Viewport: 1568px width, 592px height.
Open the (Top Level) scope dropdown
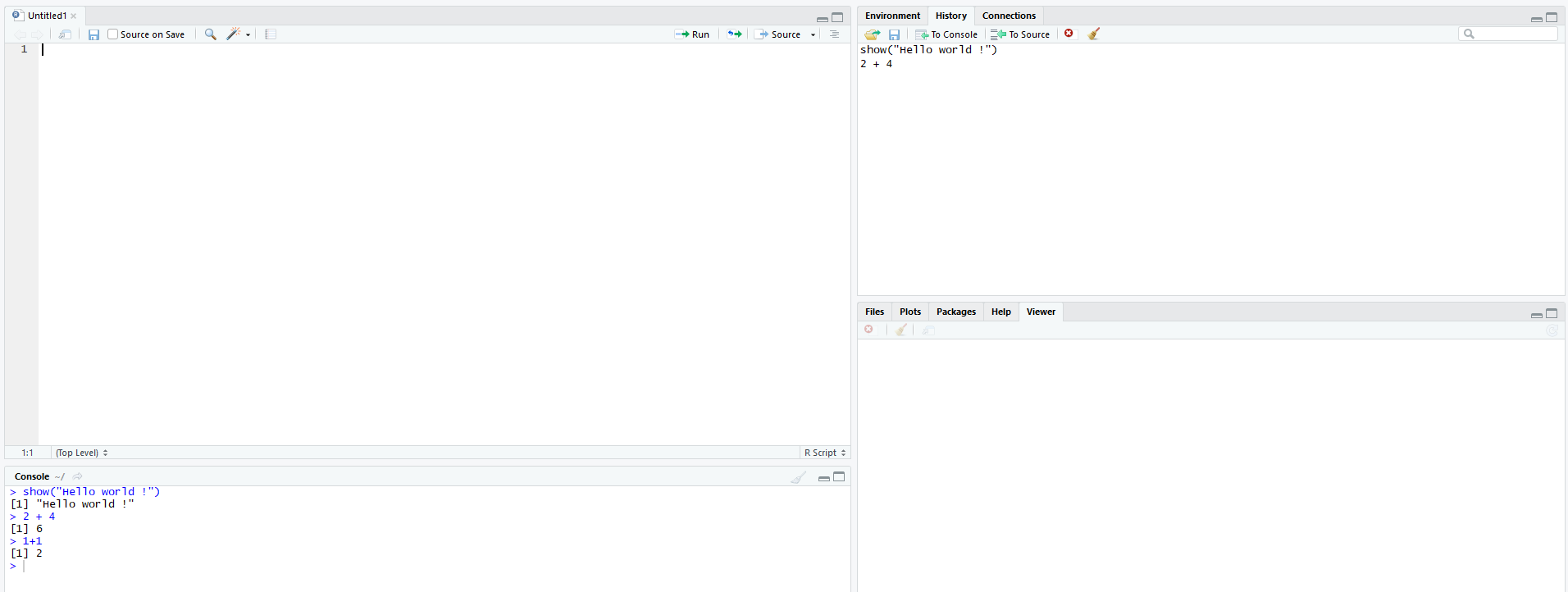[81, 453]
